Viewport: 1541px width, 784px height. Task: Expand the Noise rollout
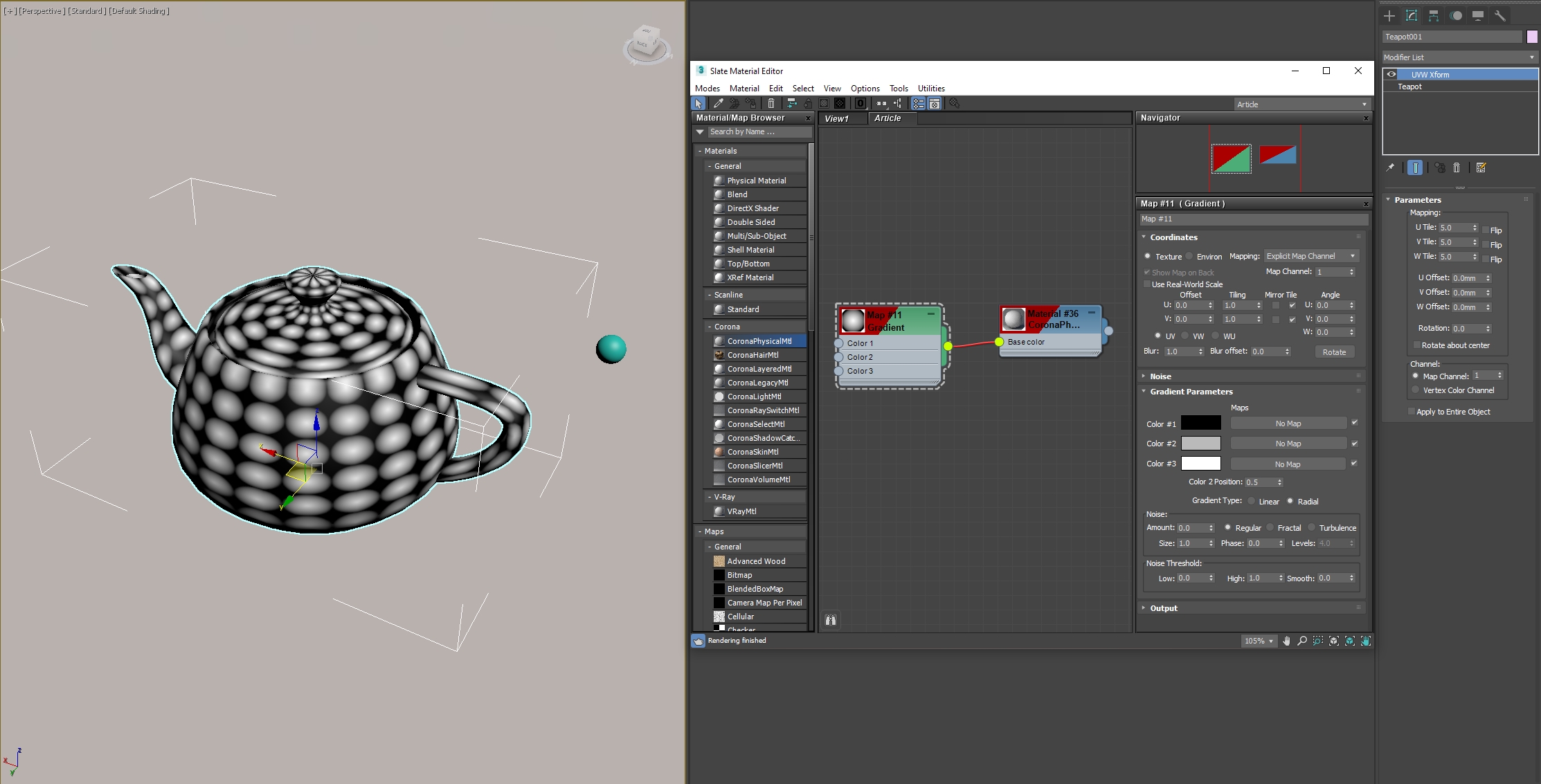(x=1160, y=376)
